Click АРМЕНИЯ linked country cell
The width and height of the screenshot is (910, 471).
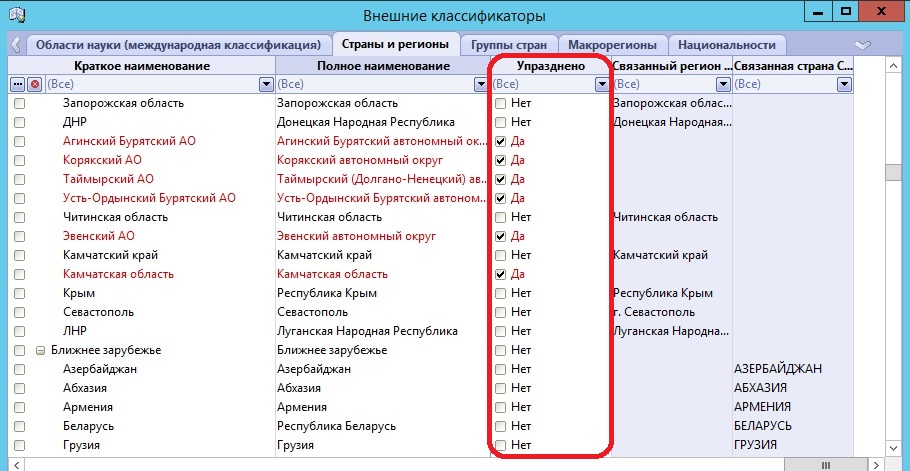point(762,407)
